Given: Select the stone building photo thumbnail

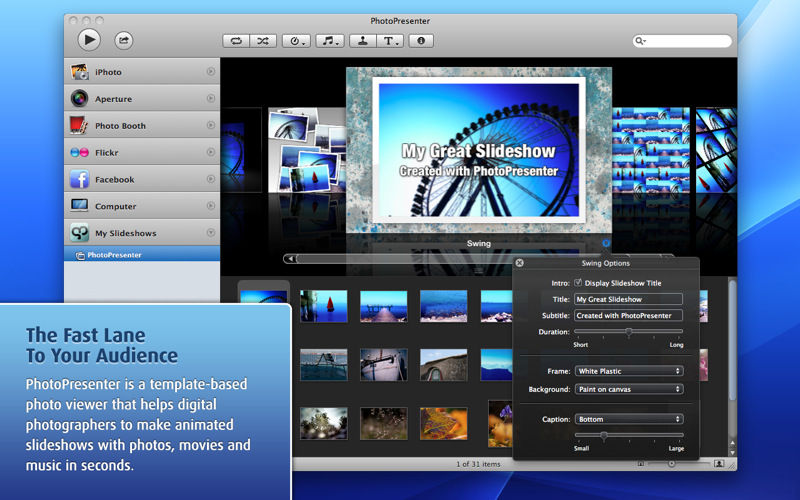Looking at the screenshot, I should (x=443, y=364).
